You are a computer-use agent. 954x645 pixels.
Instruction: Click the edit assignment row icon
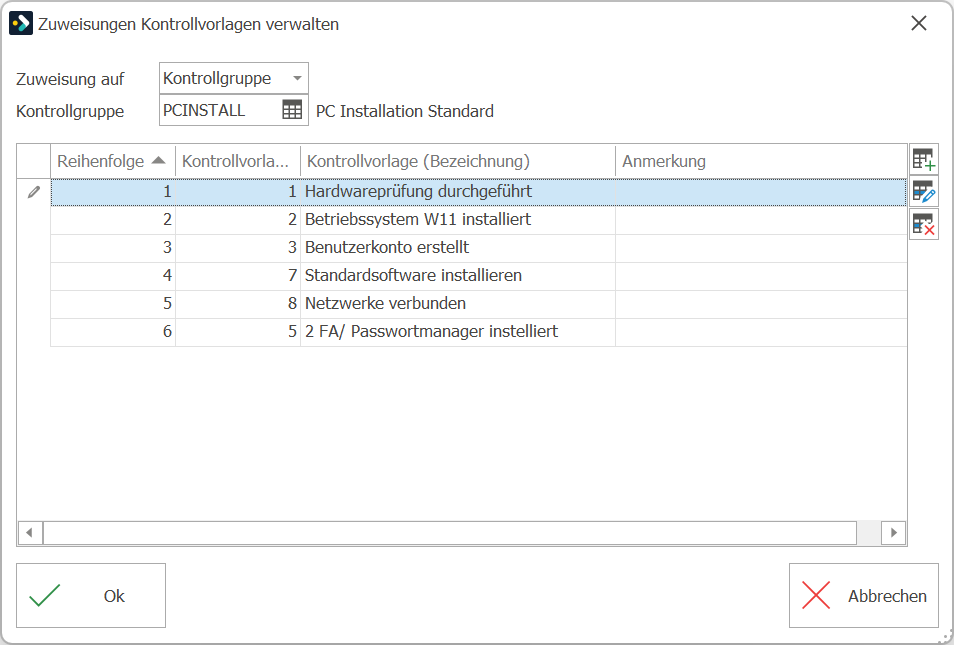click(x=924, y=192)
